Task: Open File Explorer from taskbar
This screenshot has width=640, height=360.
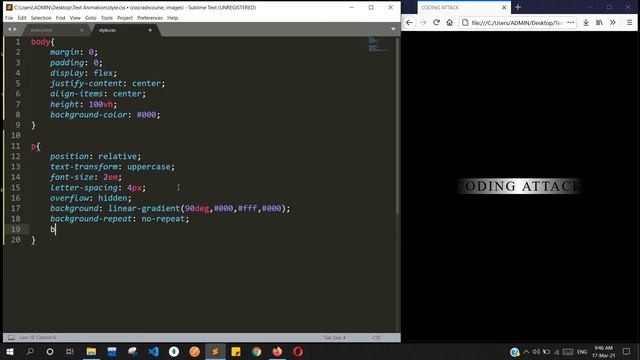Action: (x=91, y=351)
